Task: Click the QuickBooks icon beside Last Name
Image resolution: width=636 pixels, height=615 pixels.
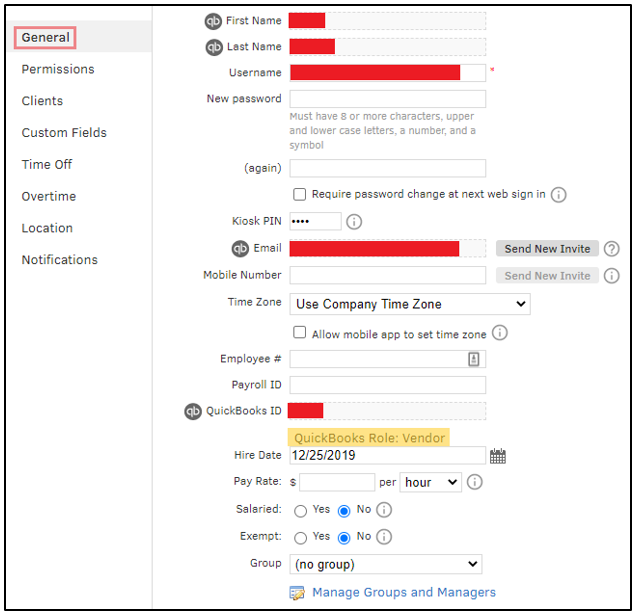Action: [214, 47]
